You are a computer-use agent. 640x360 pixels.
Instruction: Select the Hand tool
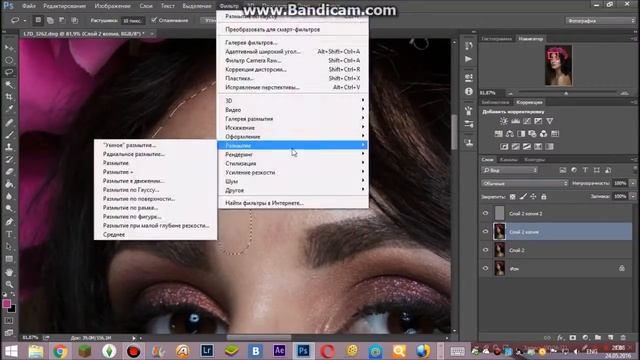pyautogui.click(x=9, y=272)
